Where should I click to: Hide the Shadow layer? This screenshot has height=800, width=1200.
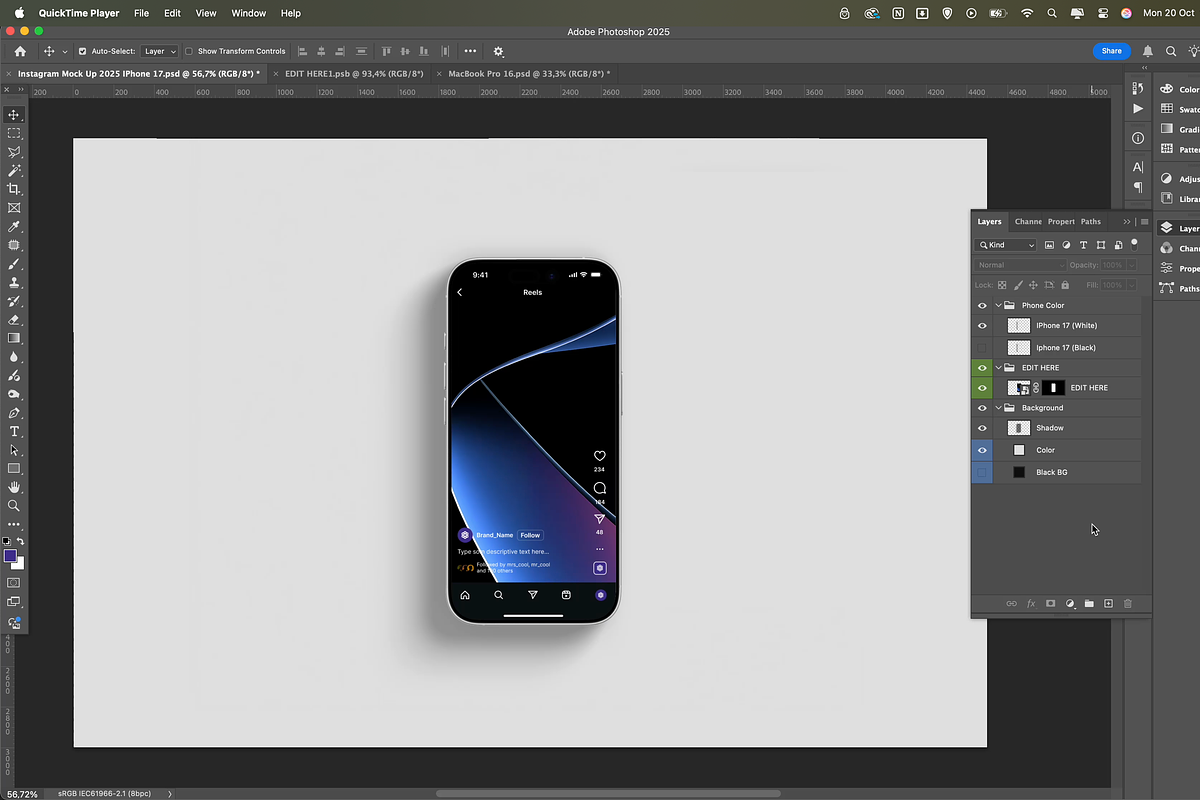(982, 428)
